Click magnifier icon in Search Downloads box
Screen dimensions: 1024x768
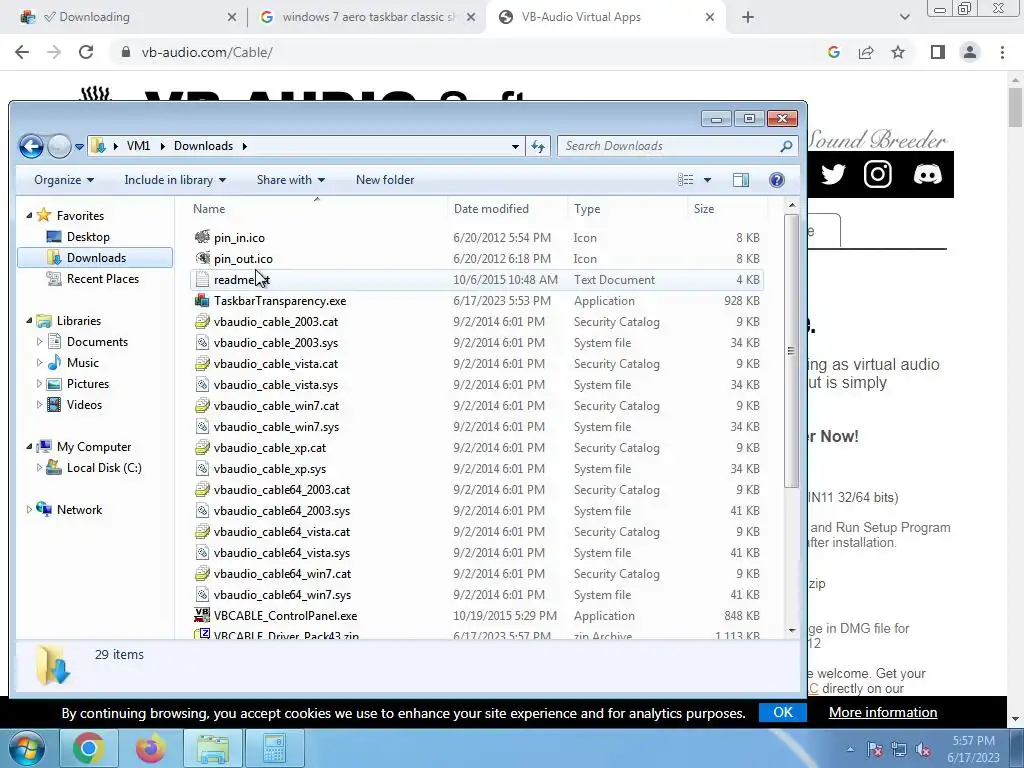pos(786,146)
